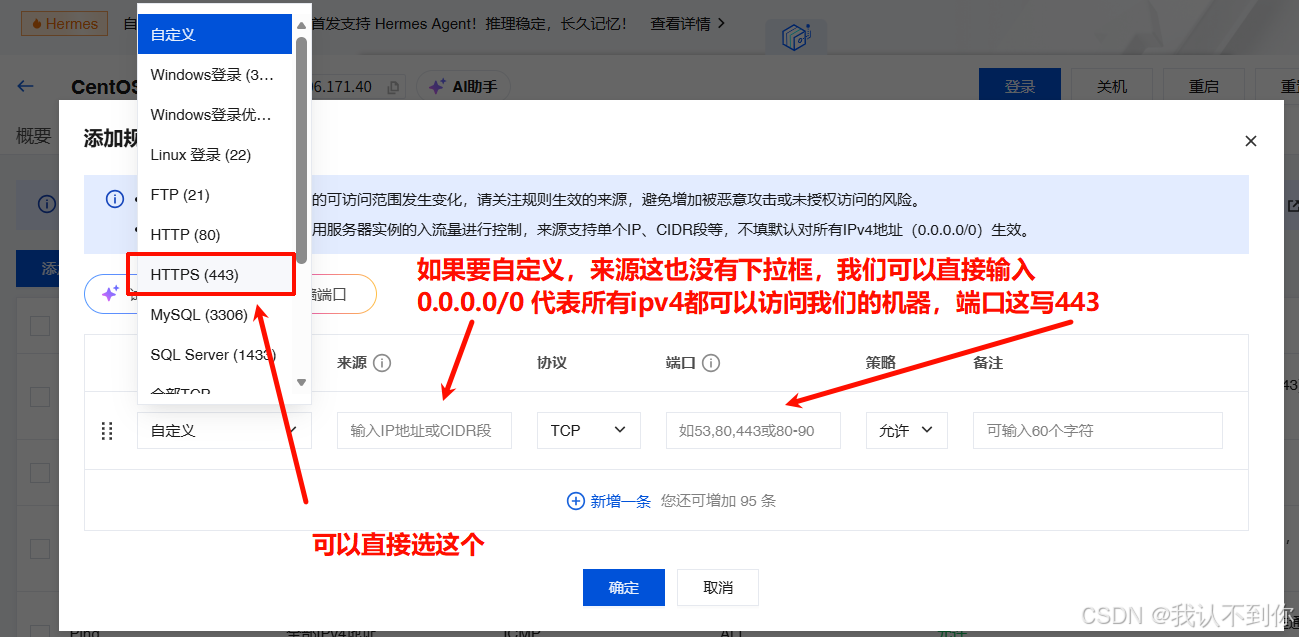Image resolution: width=1299 pixels, height=637 pixels.
Task: Switch to the 概要 tab
Action: (34, 136)
